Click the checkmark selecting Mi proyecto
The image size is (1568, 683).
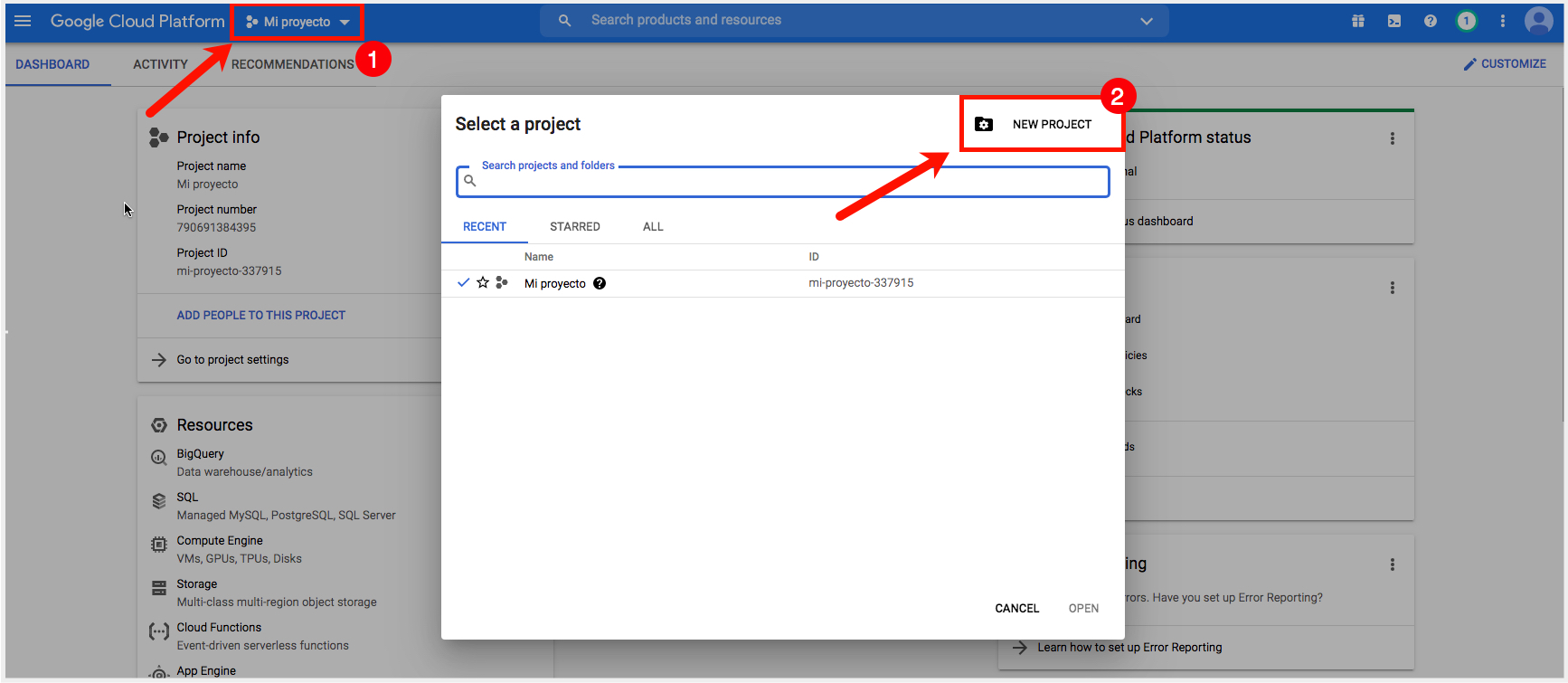click(464, 283)
